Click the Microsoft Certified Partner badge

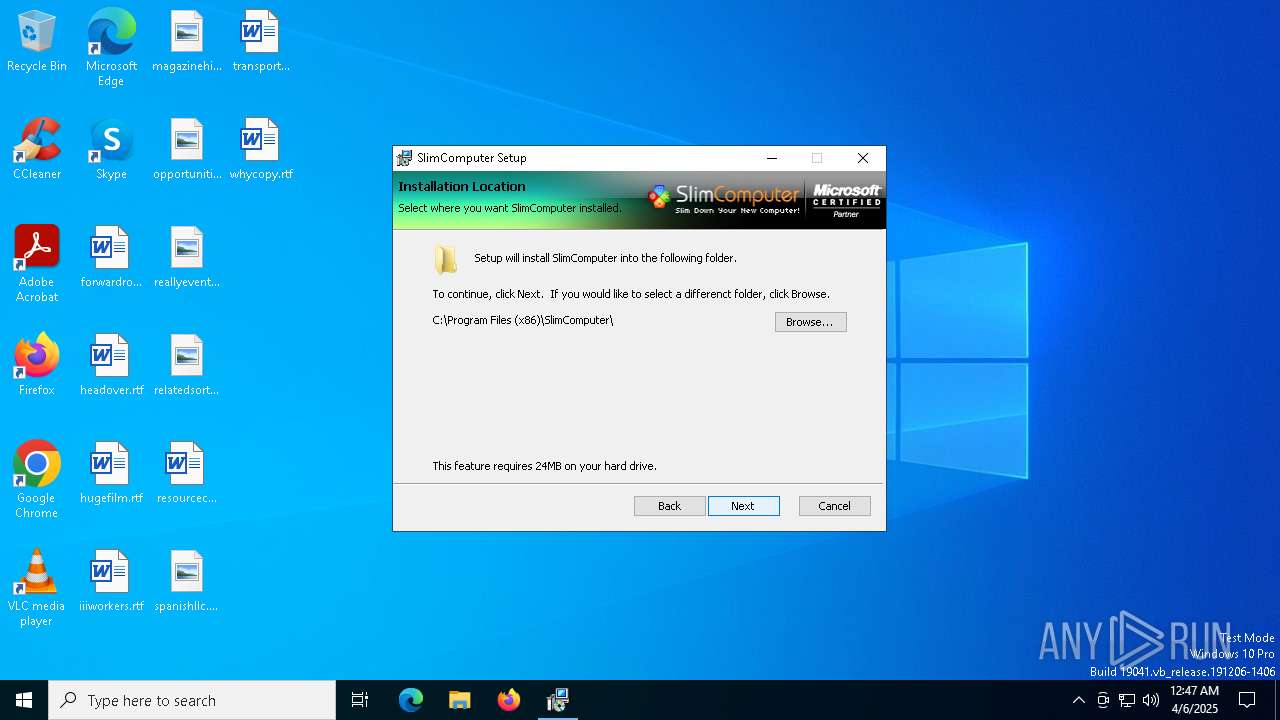[846, 199]
